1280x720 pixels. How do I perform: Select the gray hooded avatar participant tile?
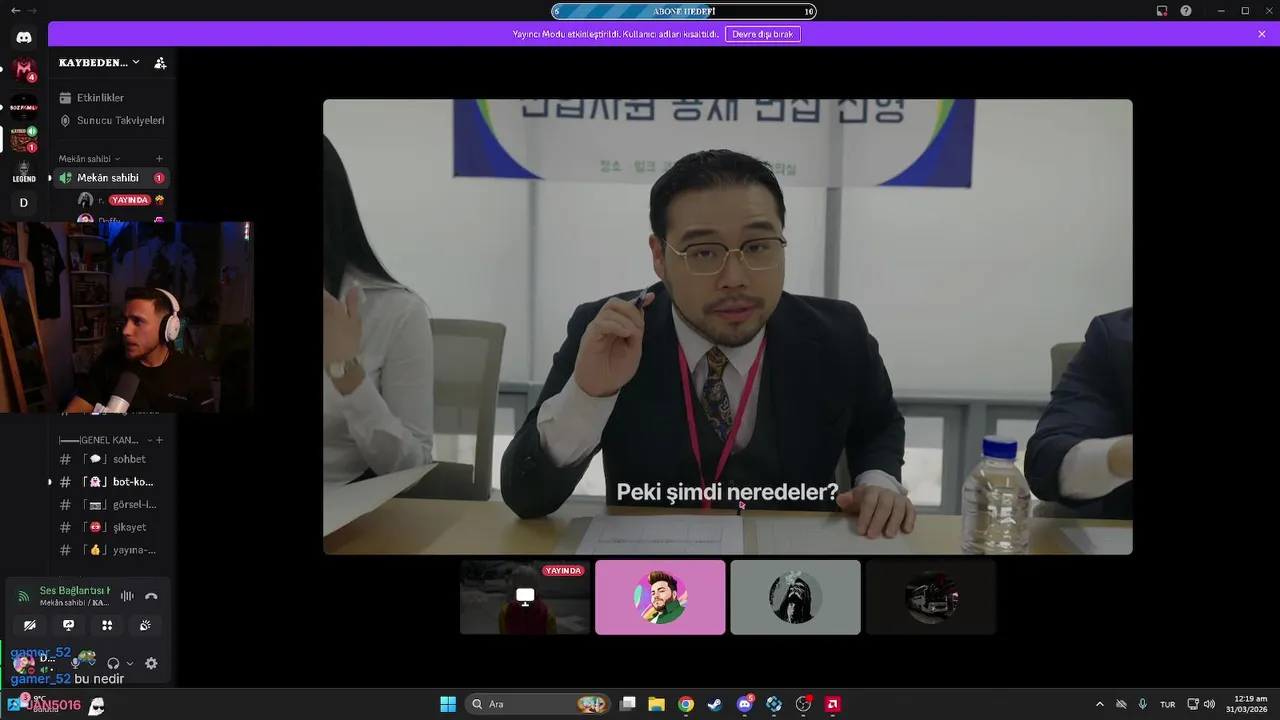pos(795,597)
